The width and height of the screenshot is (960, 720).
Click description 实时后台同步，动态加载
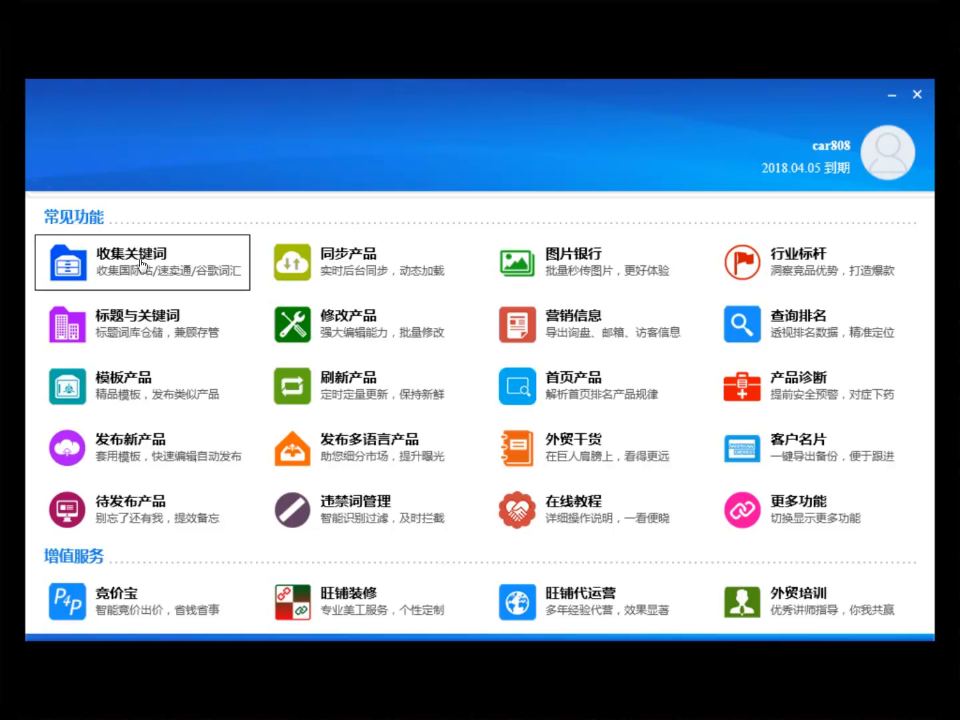pos(382,271)
